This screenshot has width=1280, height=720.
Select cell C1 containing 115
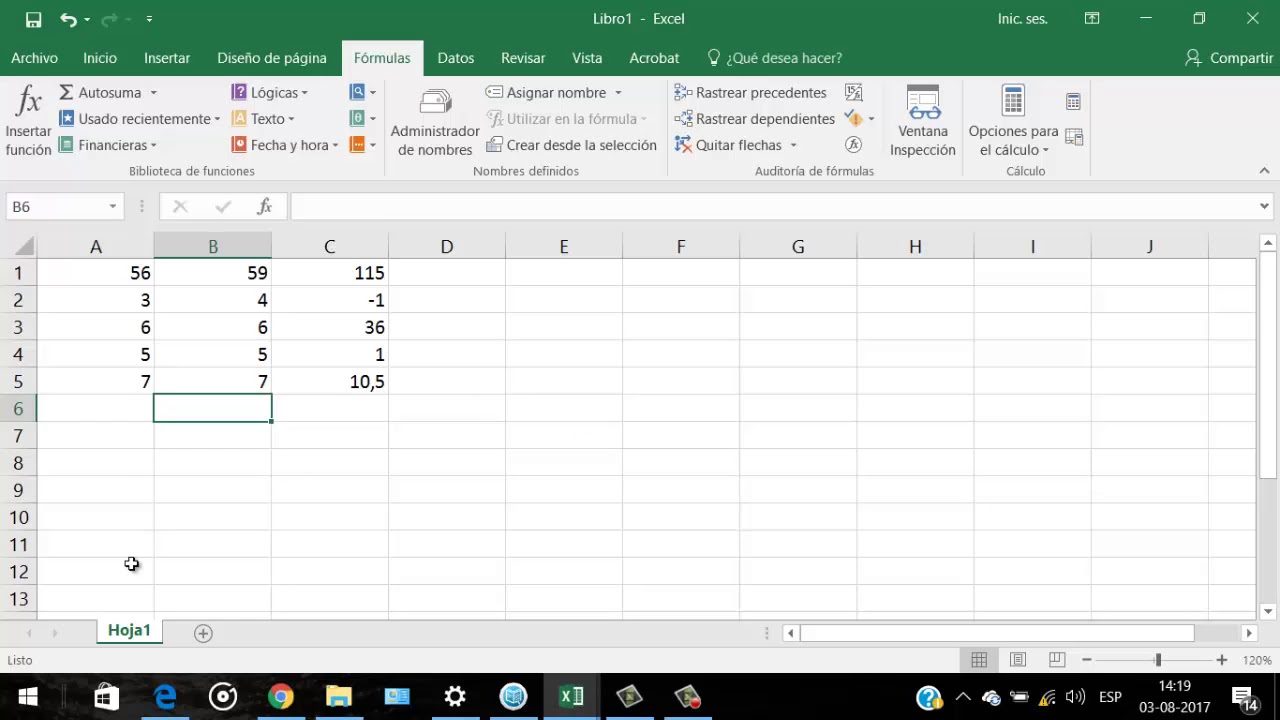point(329,273)
